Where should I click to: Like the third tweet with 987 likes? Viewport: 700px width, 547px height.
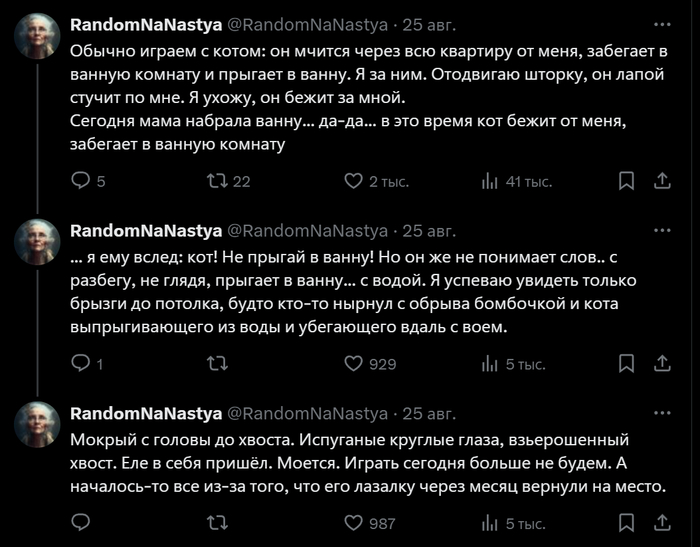pos(370,523)
